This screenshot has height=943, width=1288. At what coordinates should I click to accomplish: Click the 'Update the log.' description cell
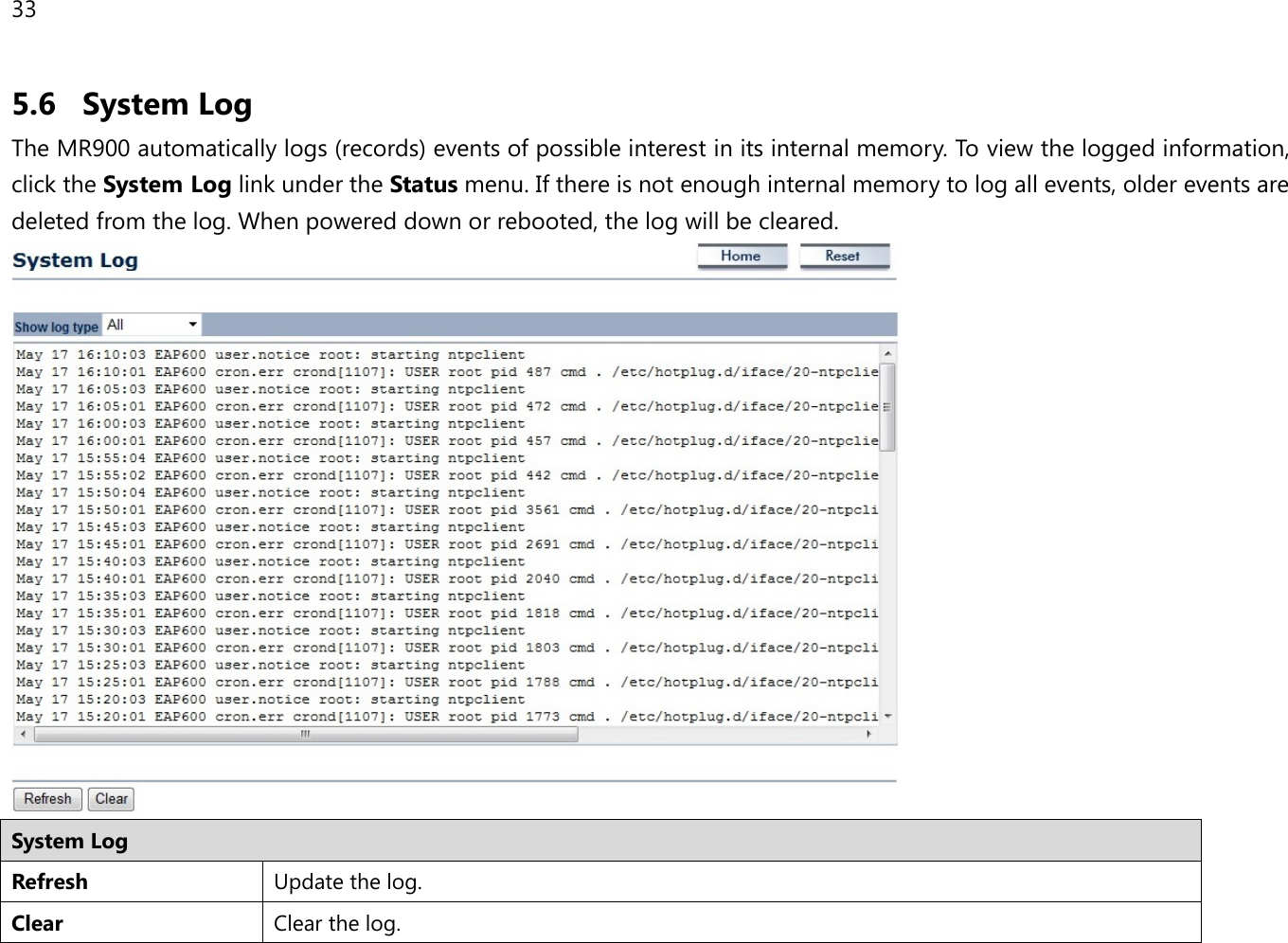click(732, 881)
